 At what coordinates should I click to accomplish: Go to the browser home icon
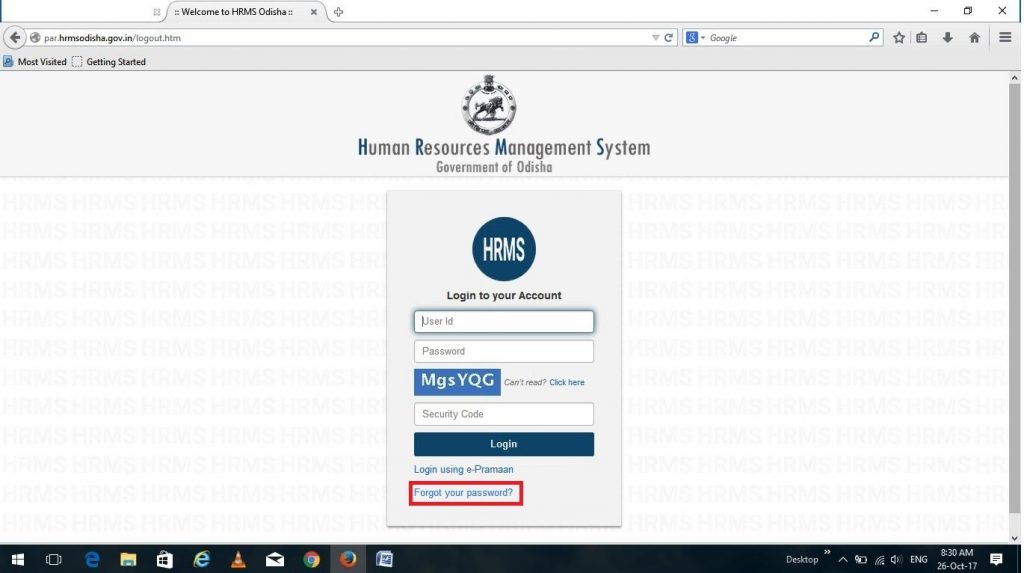pos(974,38)
